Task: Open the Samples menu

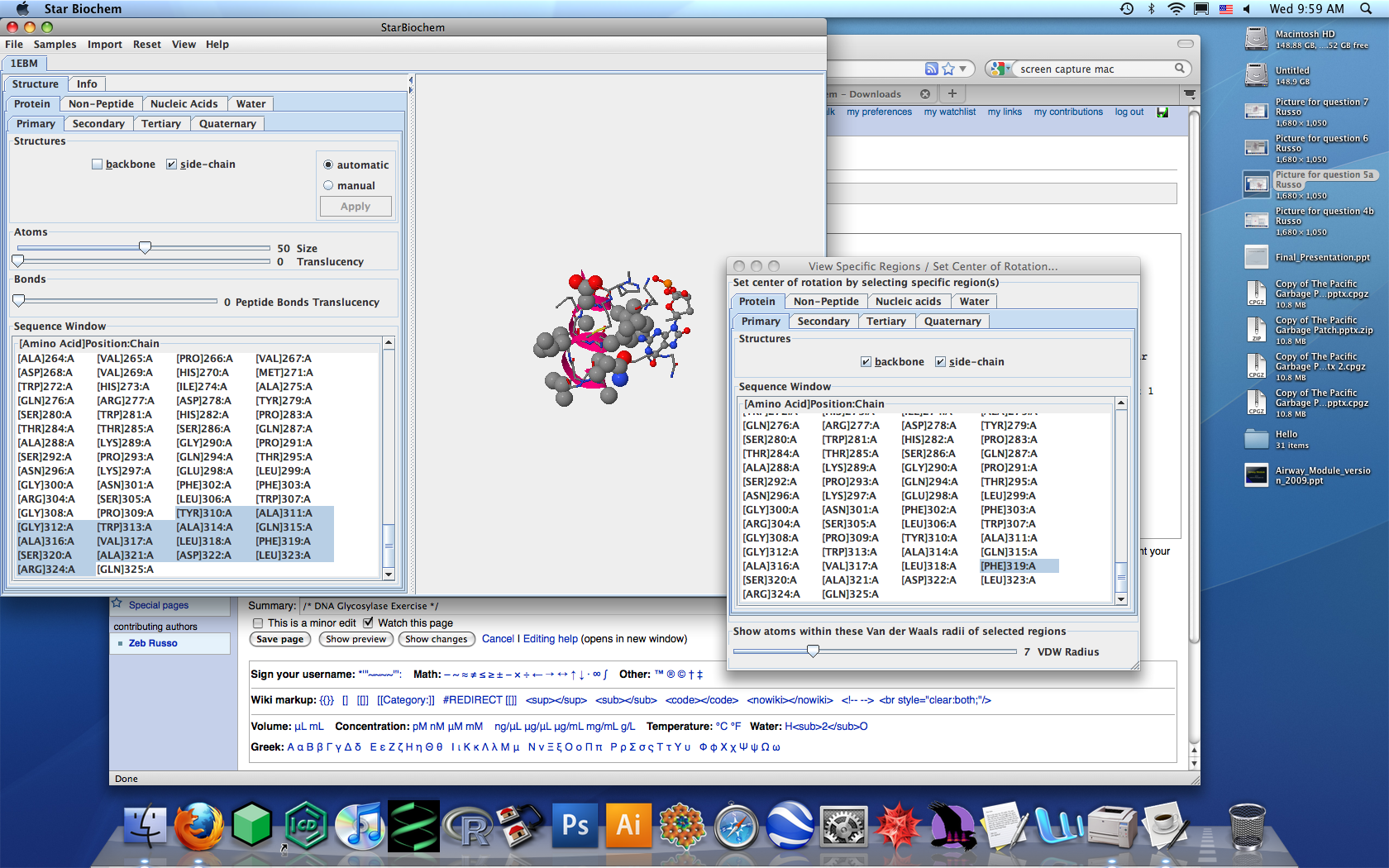Action: (x=55, y=45)
